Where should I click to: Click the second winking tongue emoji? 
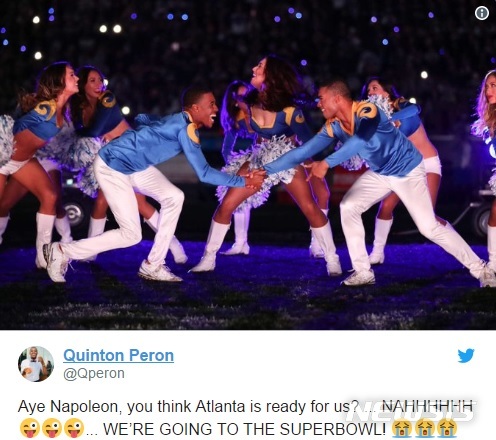tap(51, 428)
